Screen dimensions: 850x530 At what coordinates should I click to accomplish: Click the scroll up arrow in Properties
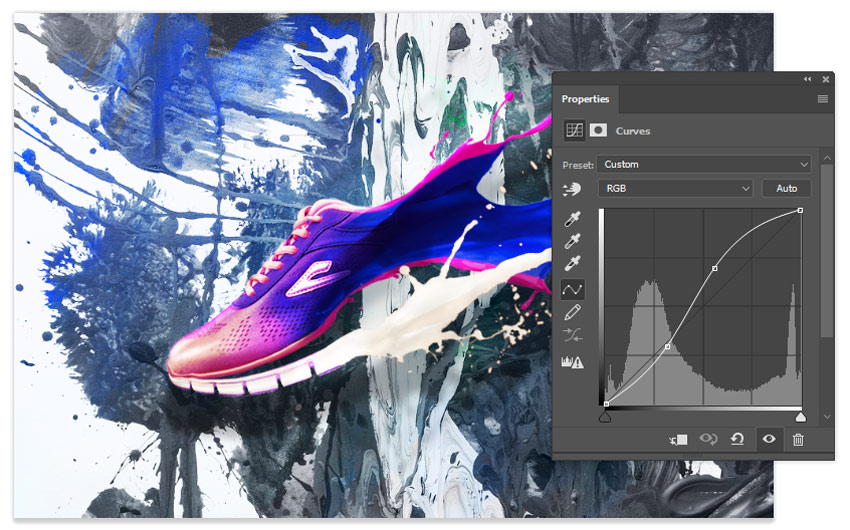[x=827, y=158]
